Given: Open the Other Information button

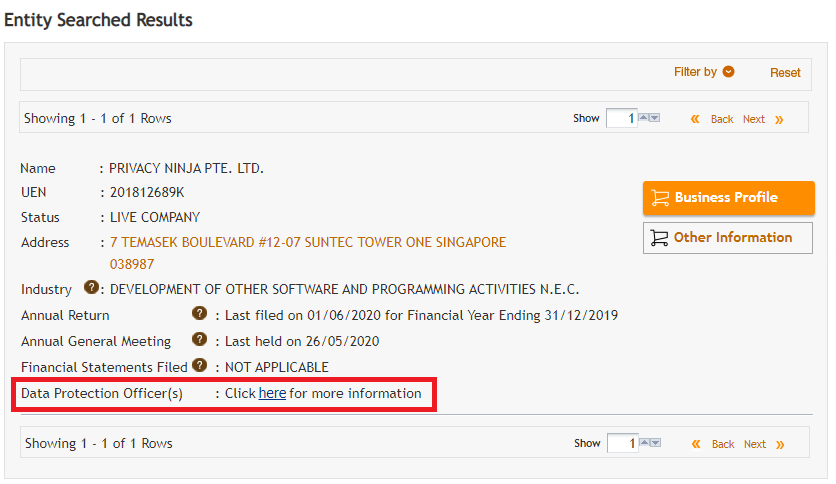Looking at the screenshot, I should click(728, 238).
